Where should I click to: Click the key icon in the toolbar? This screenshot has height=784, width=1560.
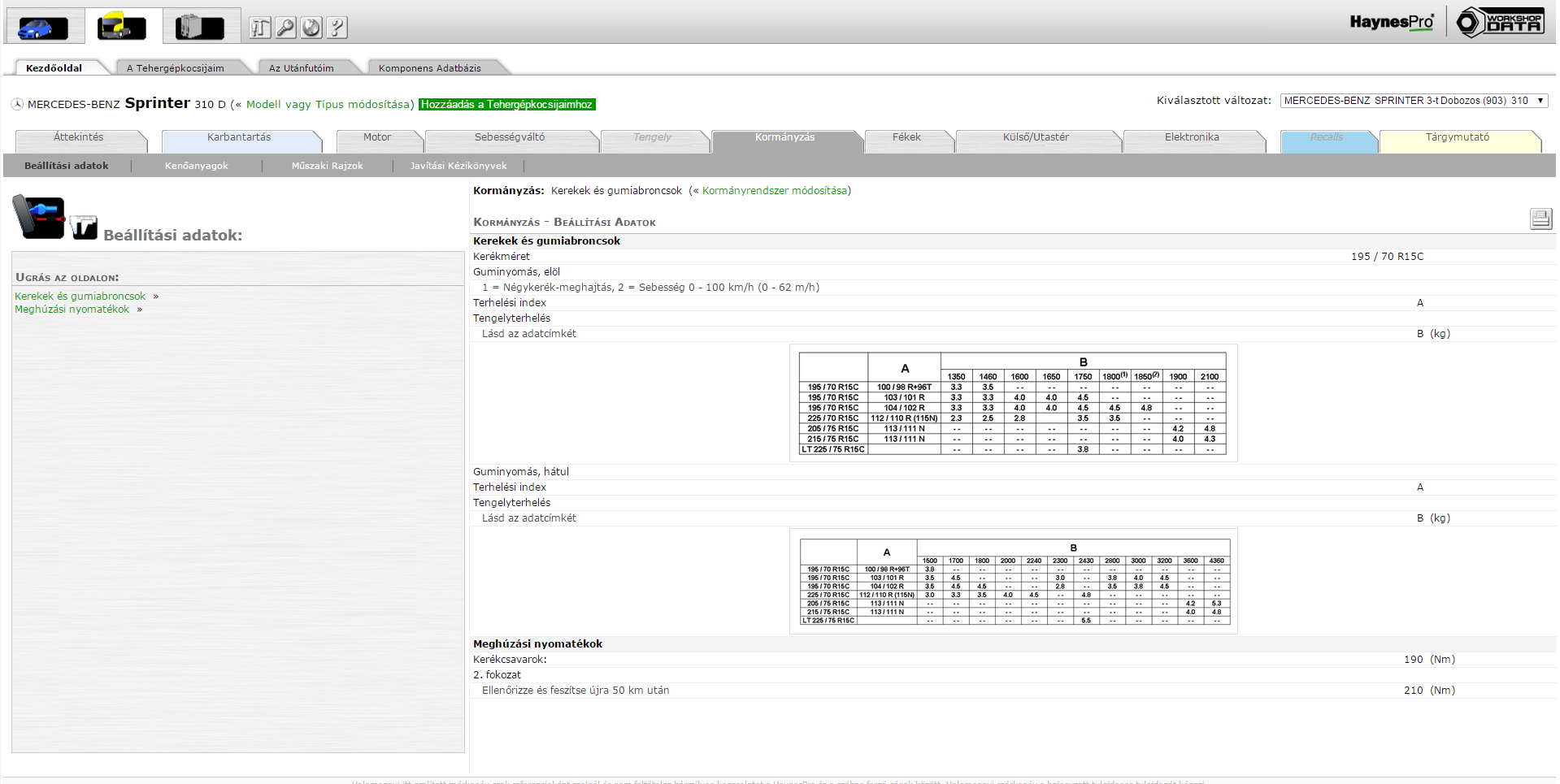[285, 28]
